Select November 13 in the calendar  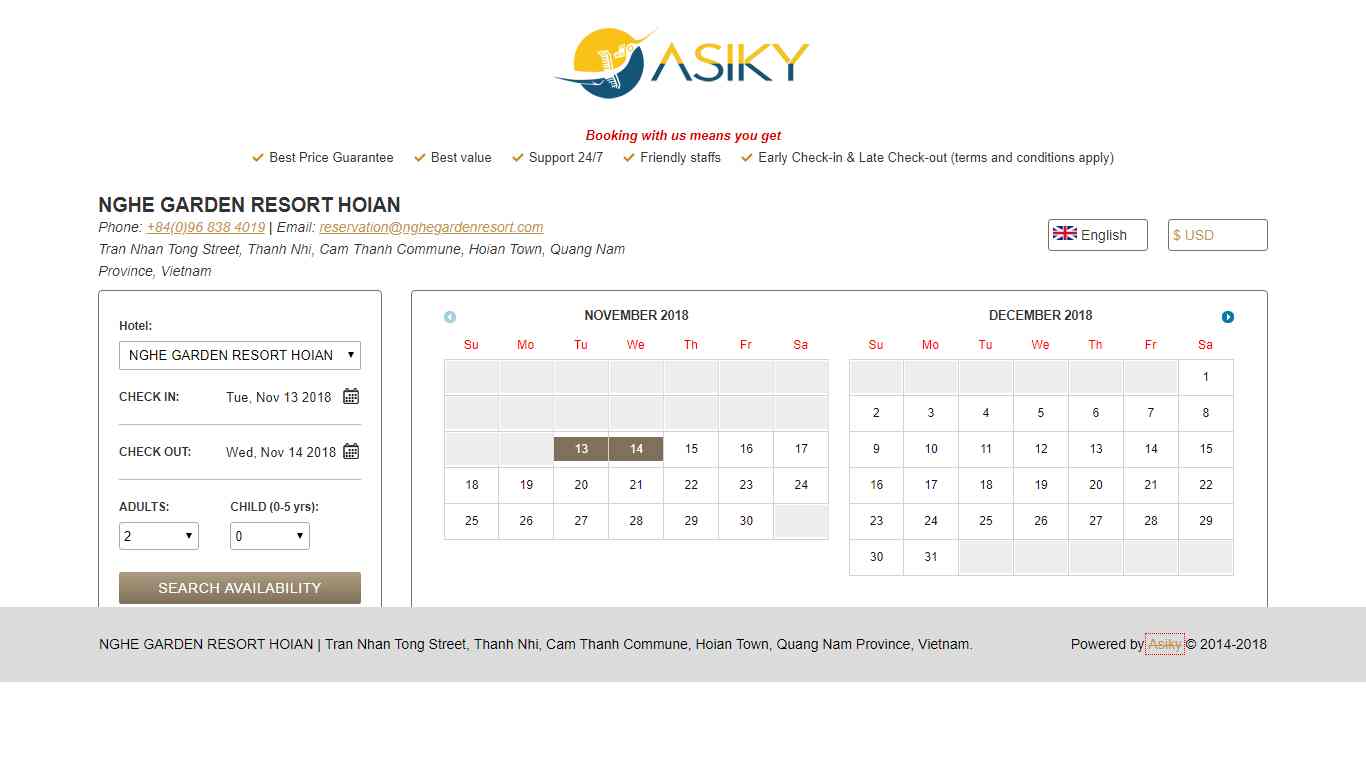(x=581, y=449)
